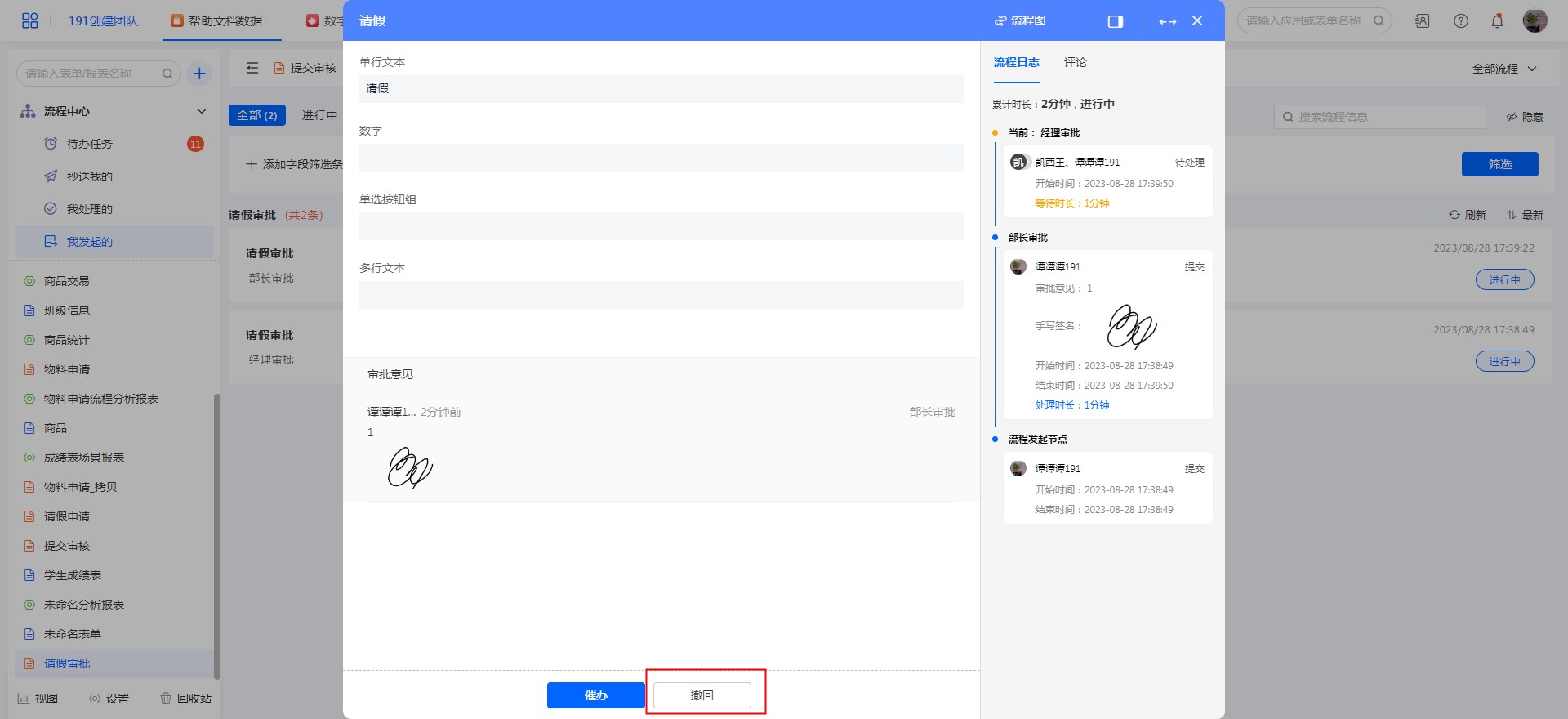Open 待办任务 in sidebar
Image resolution: width=1568 pixels, height=719 pixels.
tap(89, 144)
